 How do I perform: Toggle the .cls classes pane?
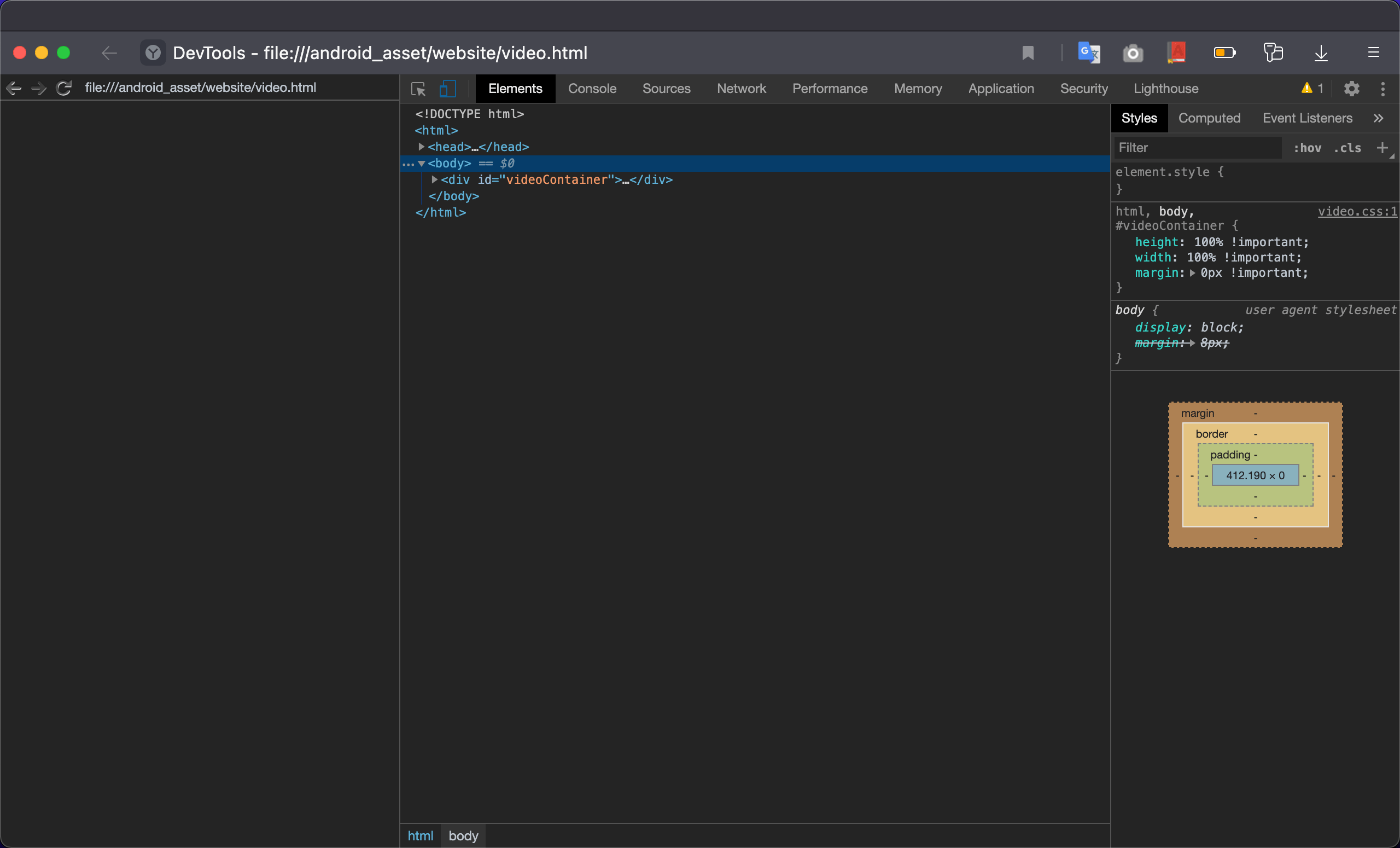(1347, 148)
